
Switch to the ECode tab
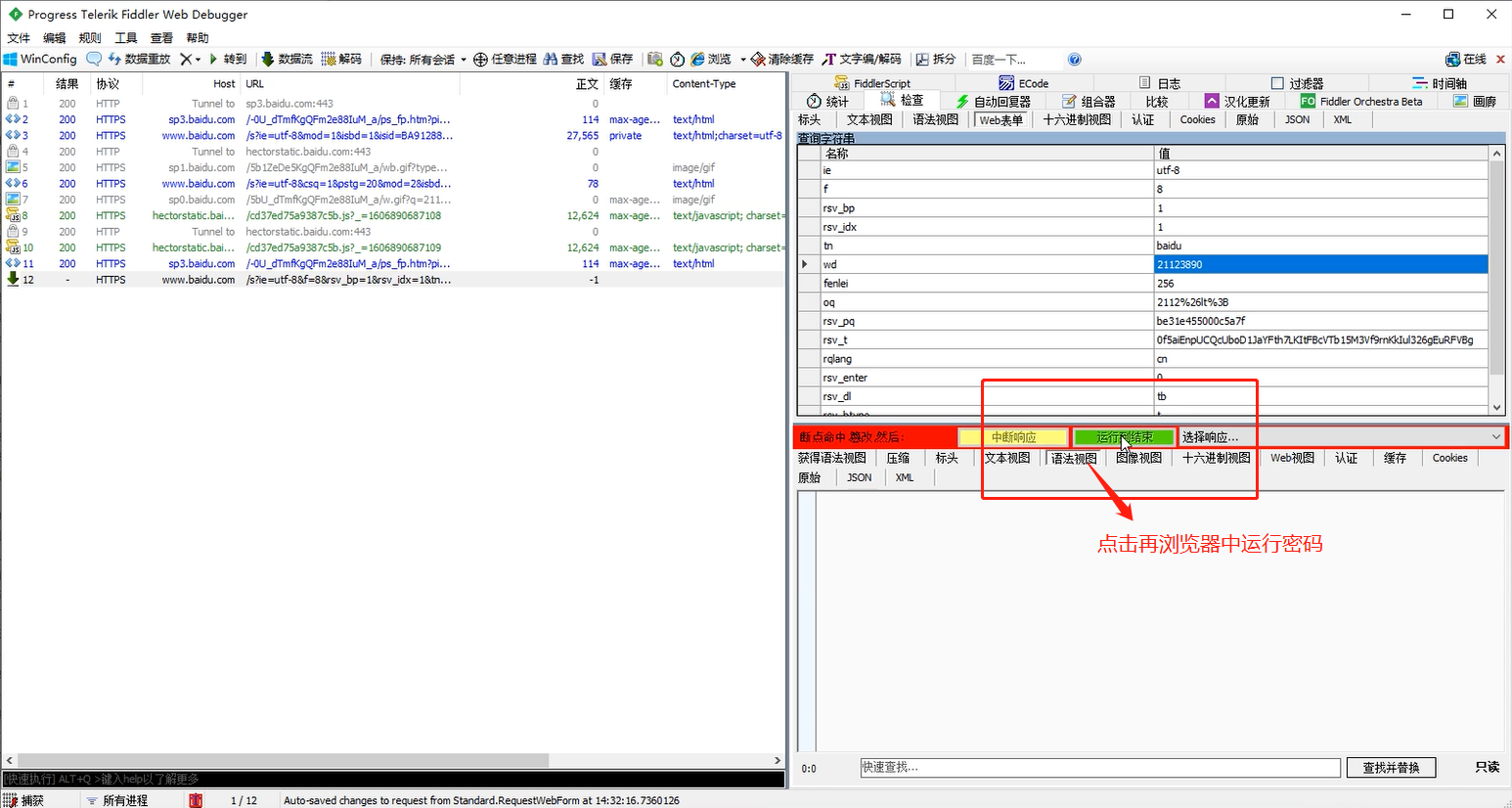1023,83
